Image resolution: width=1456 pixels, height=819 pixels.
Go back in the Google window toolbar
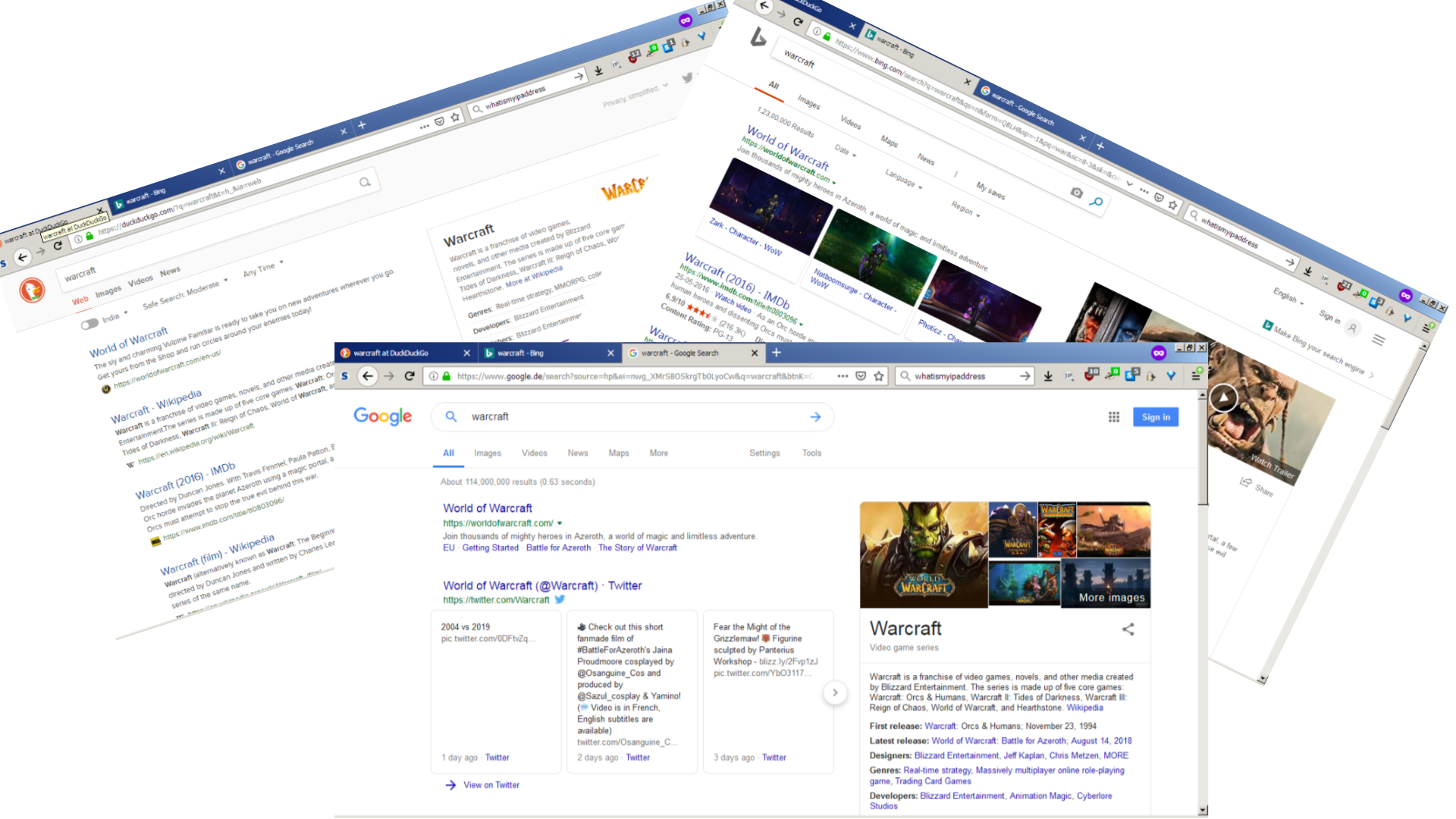pos(368,376)
